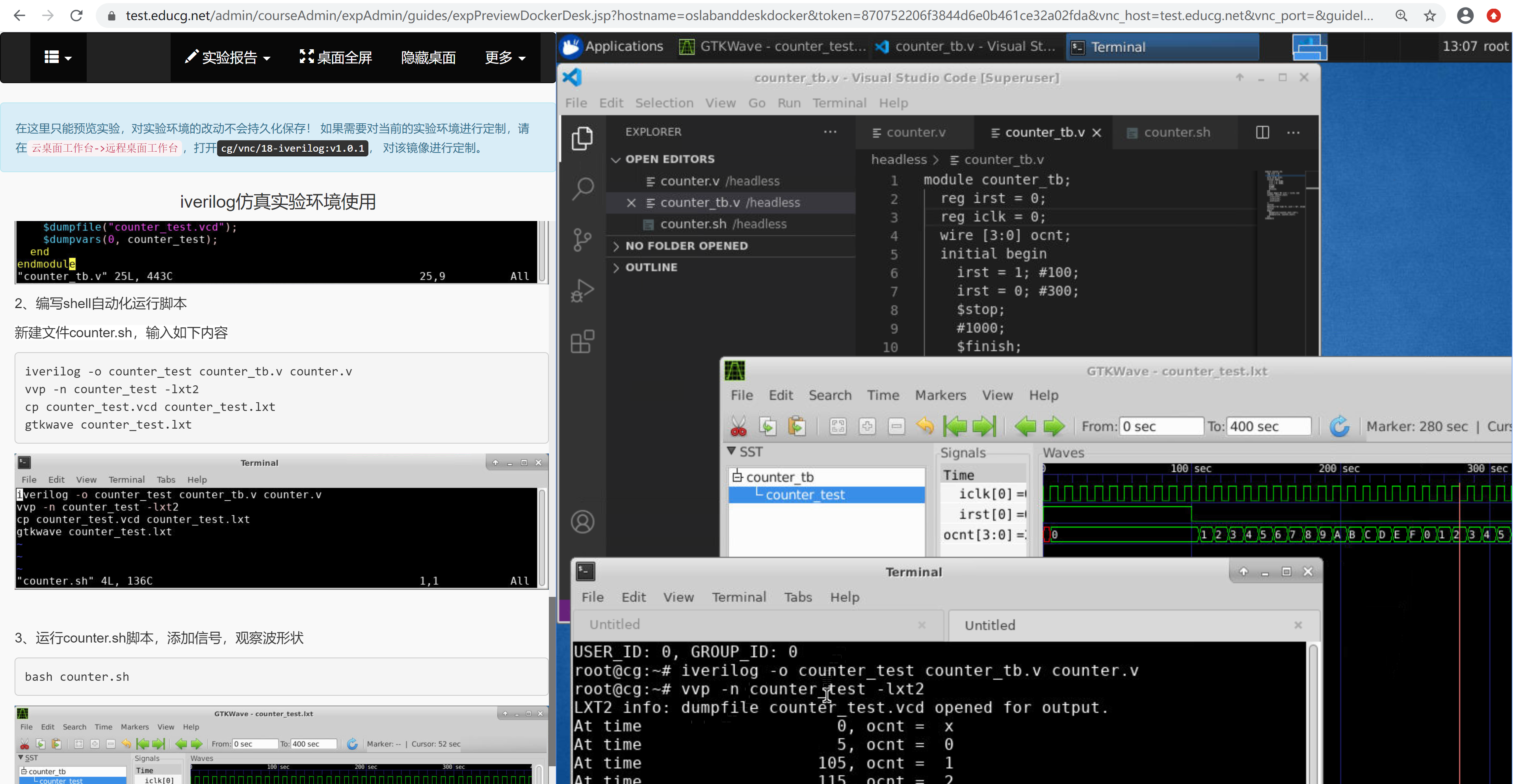Click GTKWave Paste traces icon
The width and height of the screenshot is (1513, 784).
pyautogui.click(x=797, y=426)
